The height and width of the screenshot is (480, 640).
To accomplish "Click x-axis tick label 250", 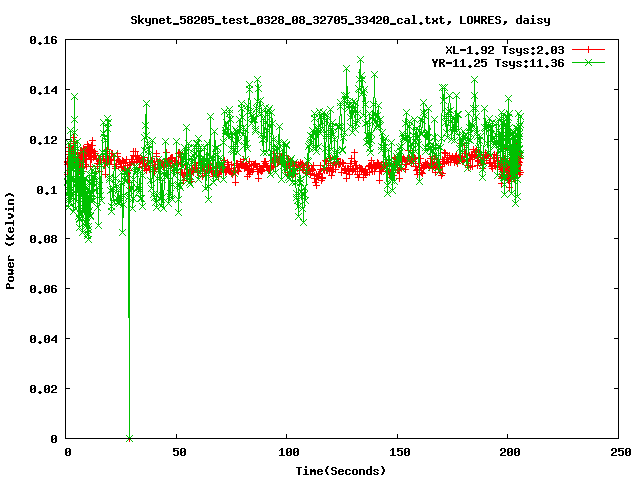I will (x=621, y=452).
